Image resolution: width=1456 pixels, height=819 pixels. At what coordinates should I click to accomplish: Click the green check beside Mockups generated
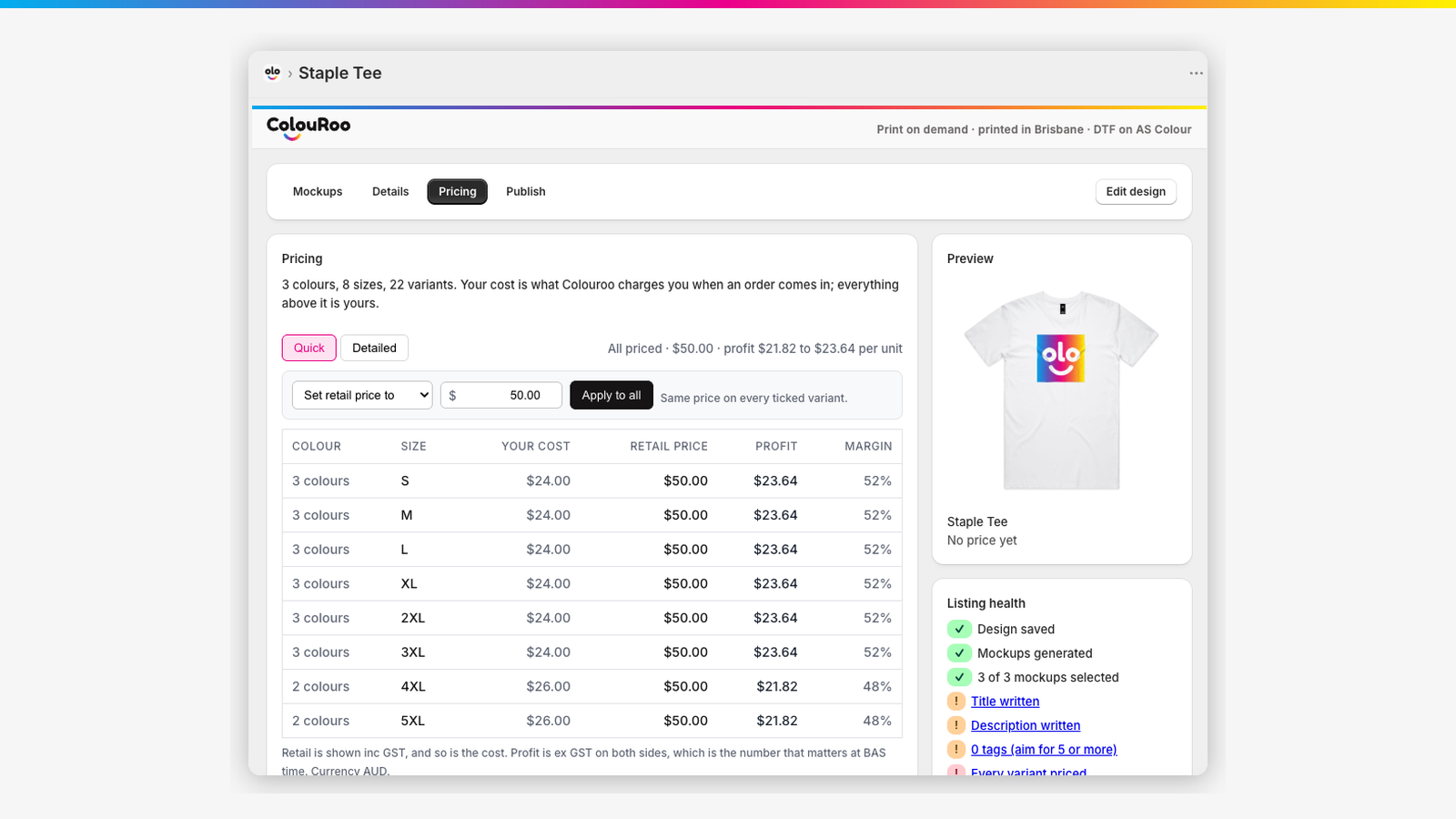959,653
